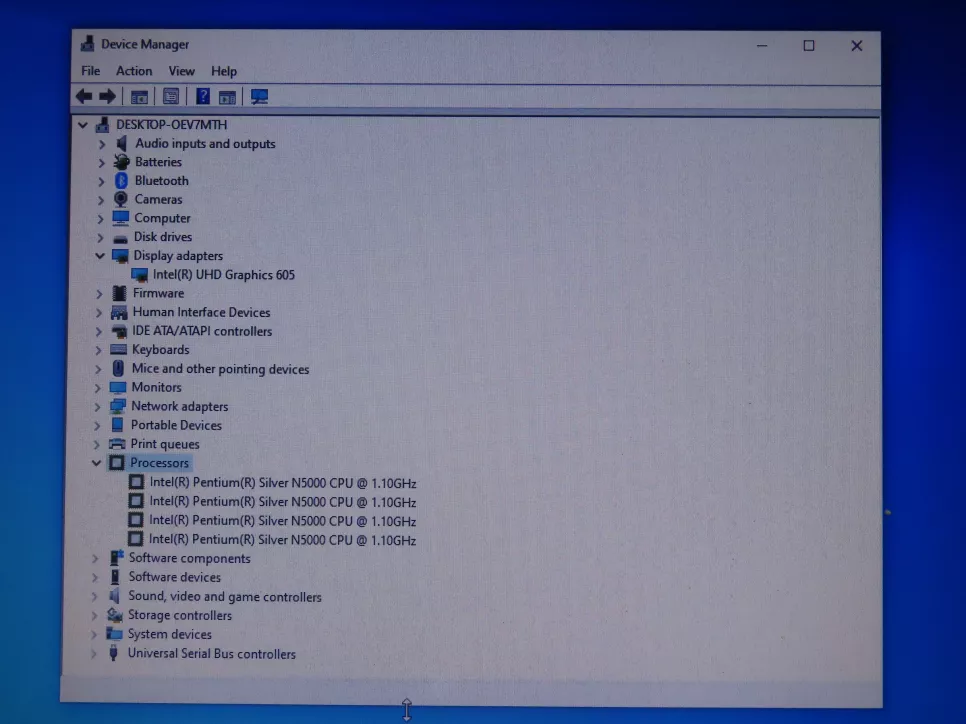
Task: Select the Print queues label
Action: 164,444
